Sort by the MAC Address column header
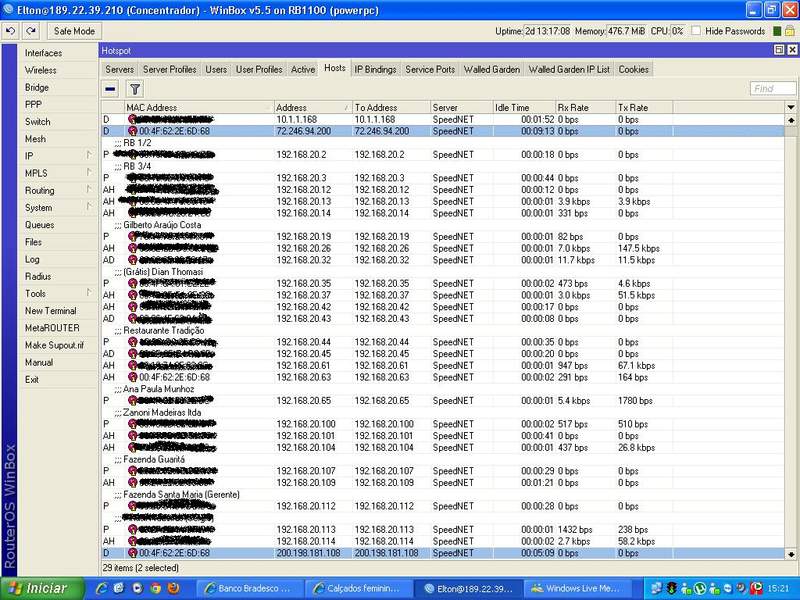 [x=199, y=108]
